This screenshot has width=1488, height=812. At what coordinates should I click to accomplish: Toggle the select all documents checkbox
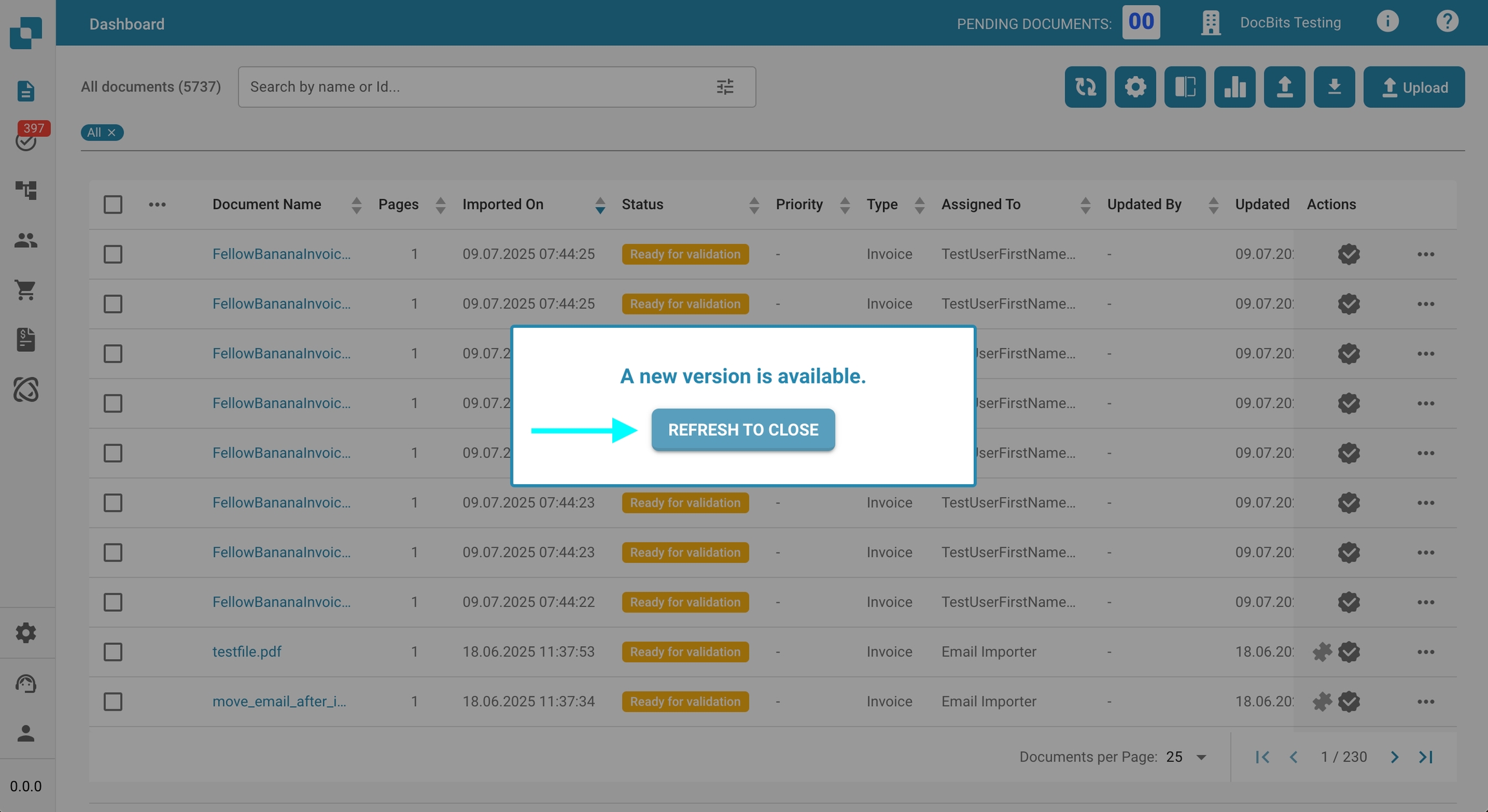point(113,205)
